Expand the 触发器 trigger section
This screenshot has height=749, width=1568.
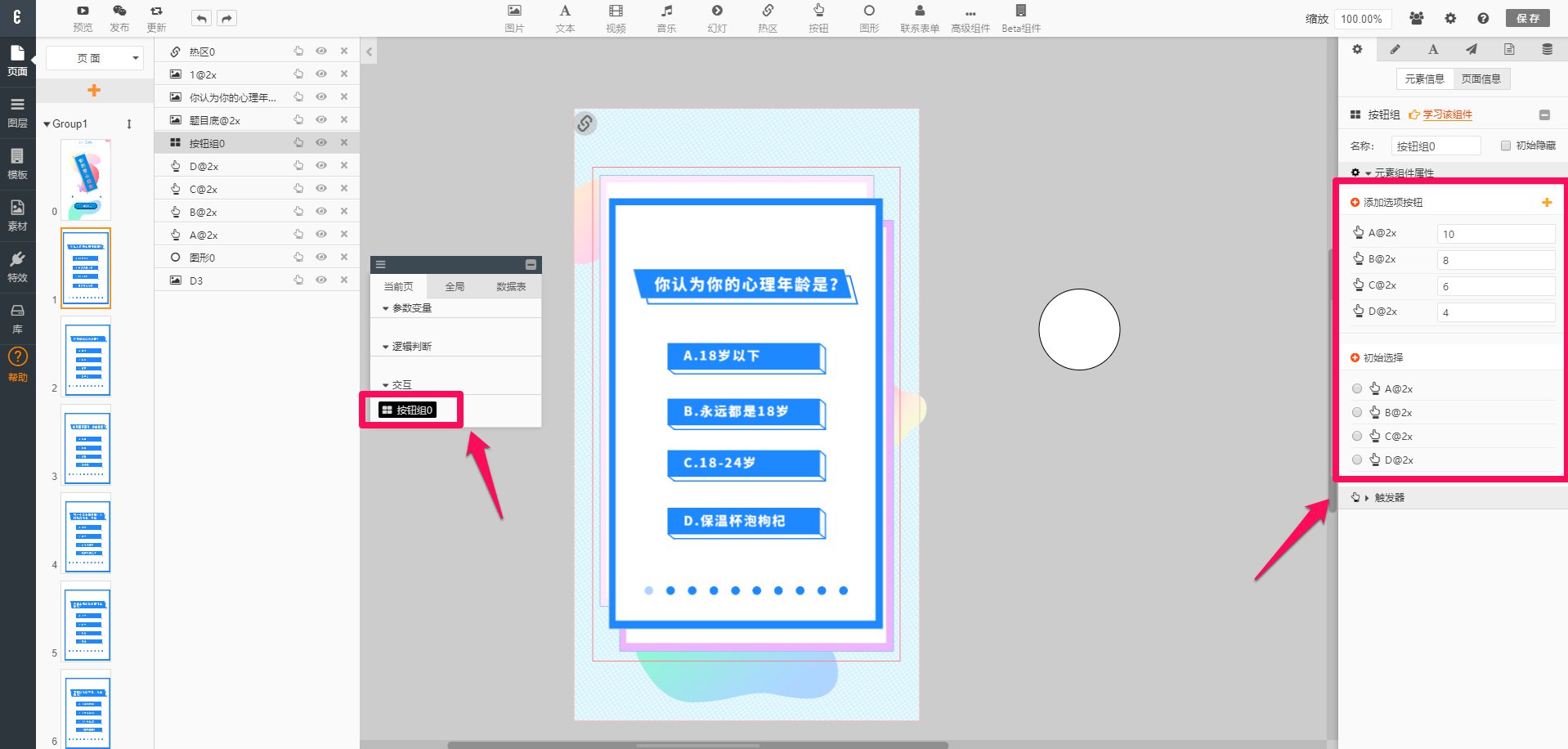pyautogui.click(x=1367, y=497)
